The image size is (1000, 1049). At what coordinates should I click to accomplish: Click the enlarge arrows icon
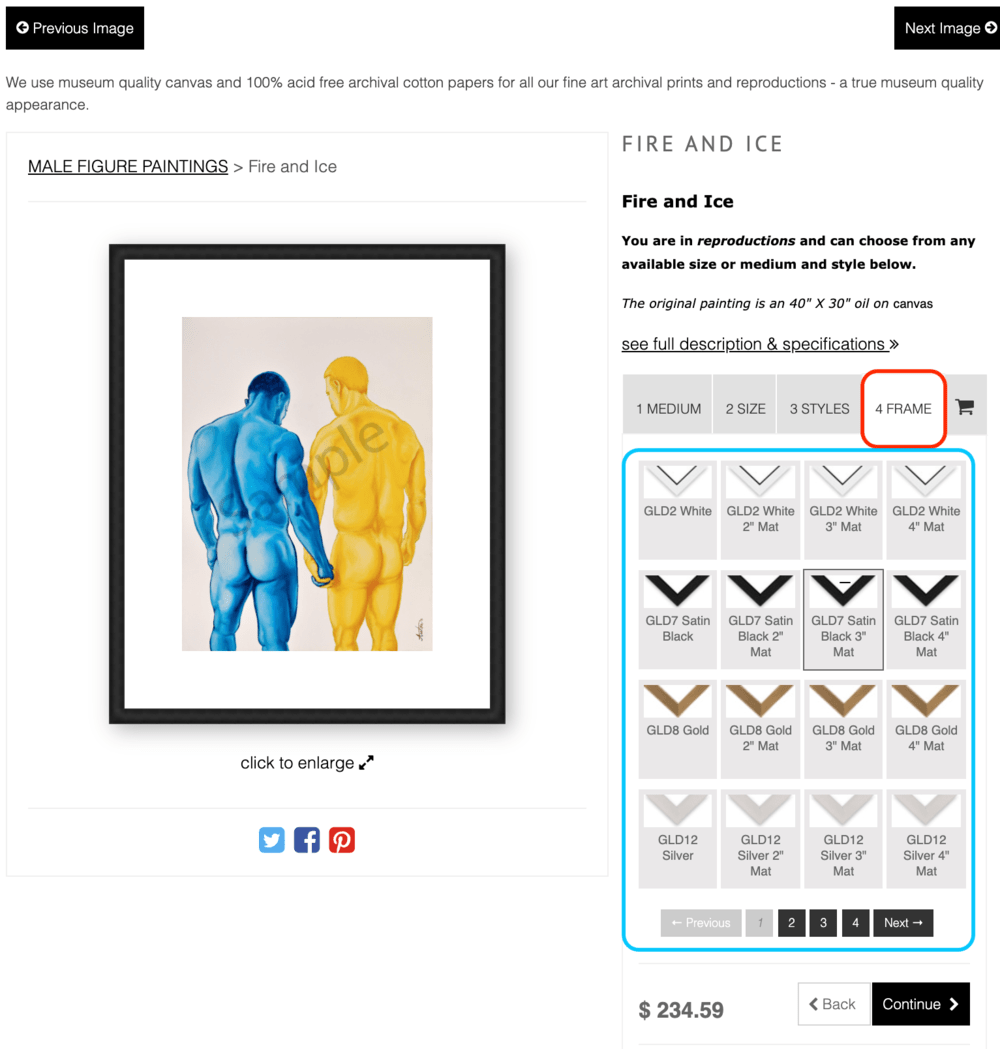click(367, 763)
